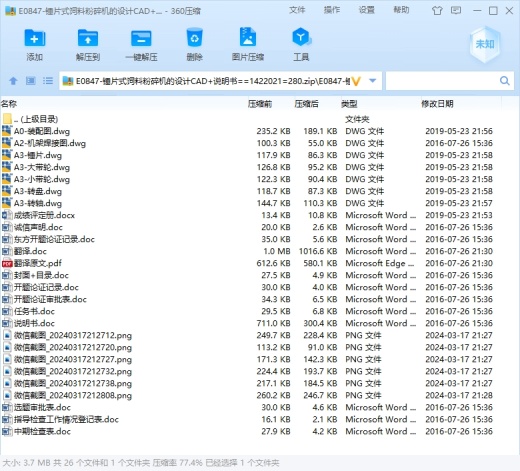Click the 解压到 (Extract to) icon
This screenshot has width=520, height=471.
pyautogui.click(x=88, y=38)
